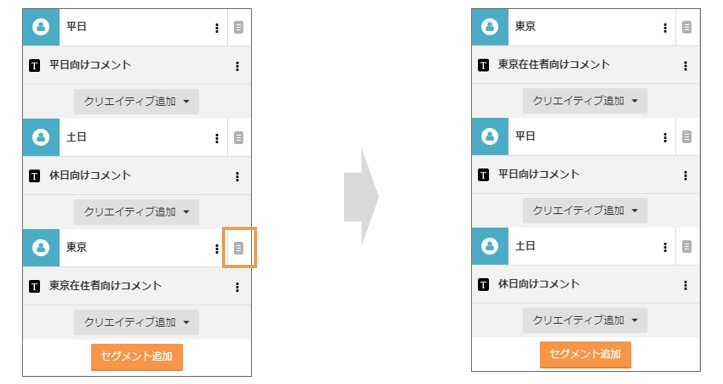The image size is (723, 384).
Task: Expand クリエイティブ追加 dropdown under 東京在住者向けコメント, left list
Action: 136,322
